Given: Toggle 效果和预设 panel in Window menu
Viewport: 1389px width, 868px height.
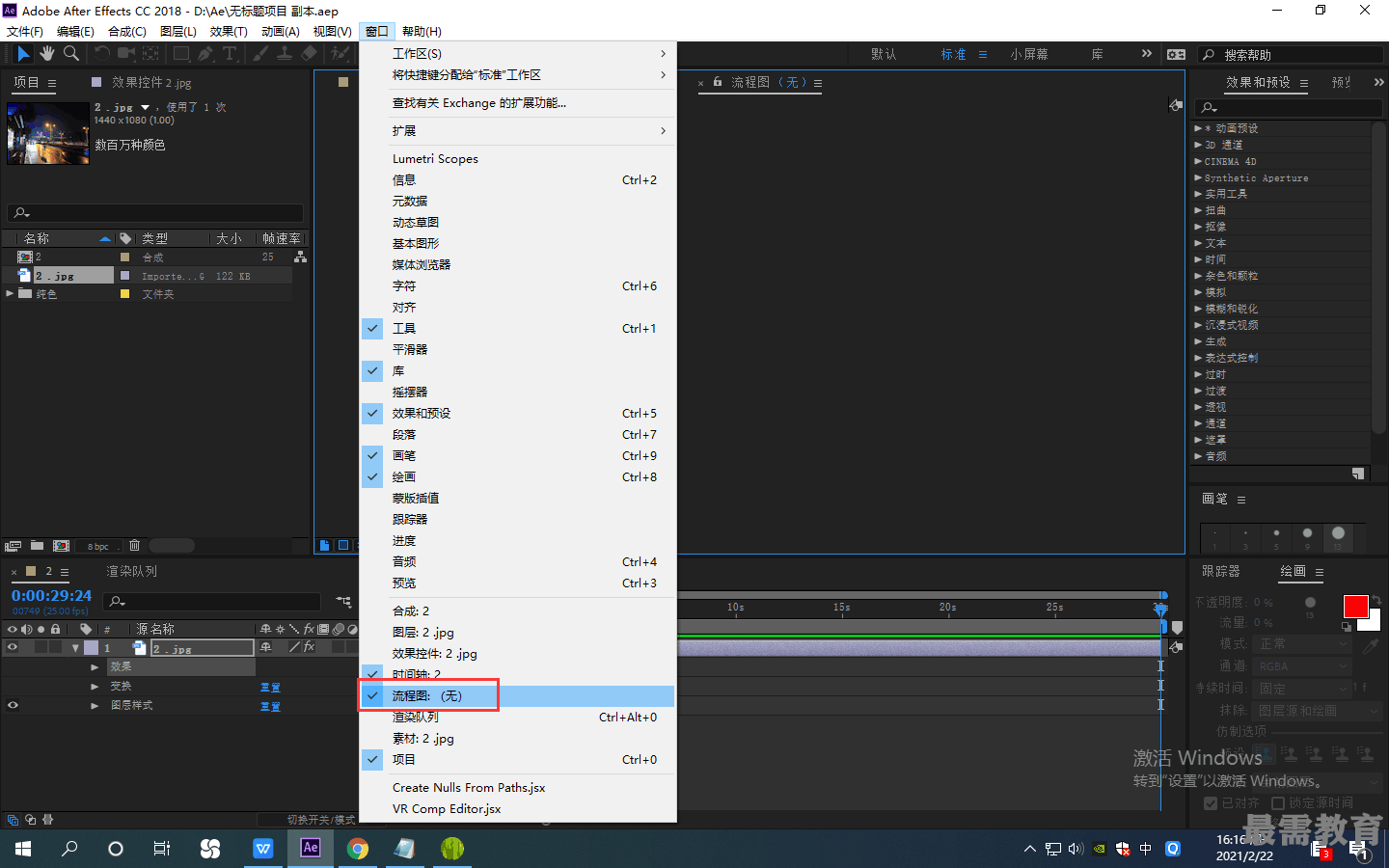Looking at the screenshot, I should (x=518, y=414).
